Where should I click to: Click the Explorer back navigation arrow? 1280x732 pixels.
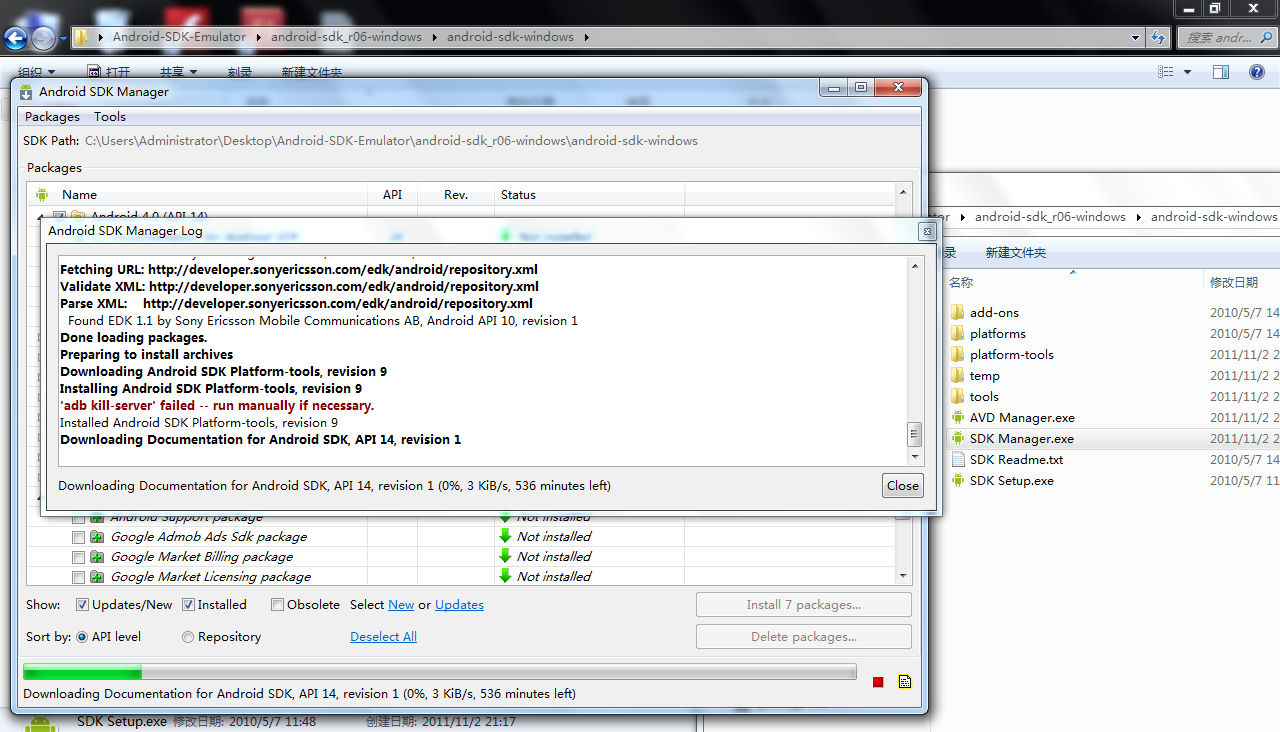(16, 38)
